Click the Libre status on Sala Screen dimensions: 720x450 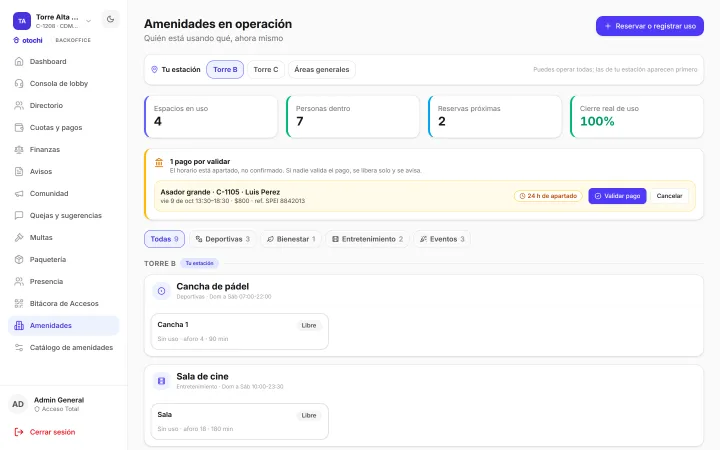pyautogui.click(x=309, y=416)
